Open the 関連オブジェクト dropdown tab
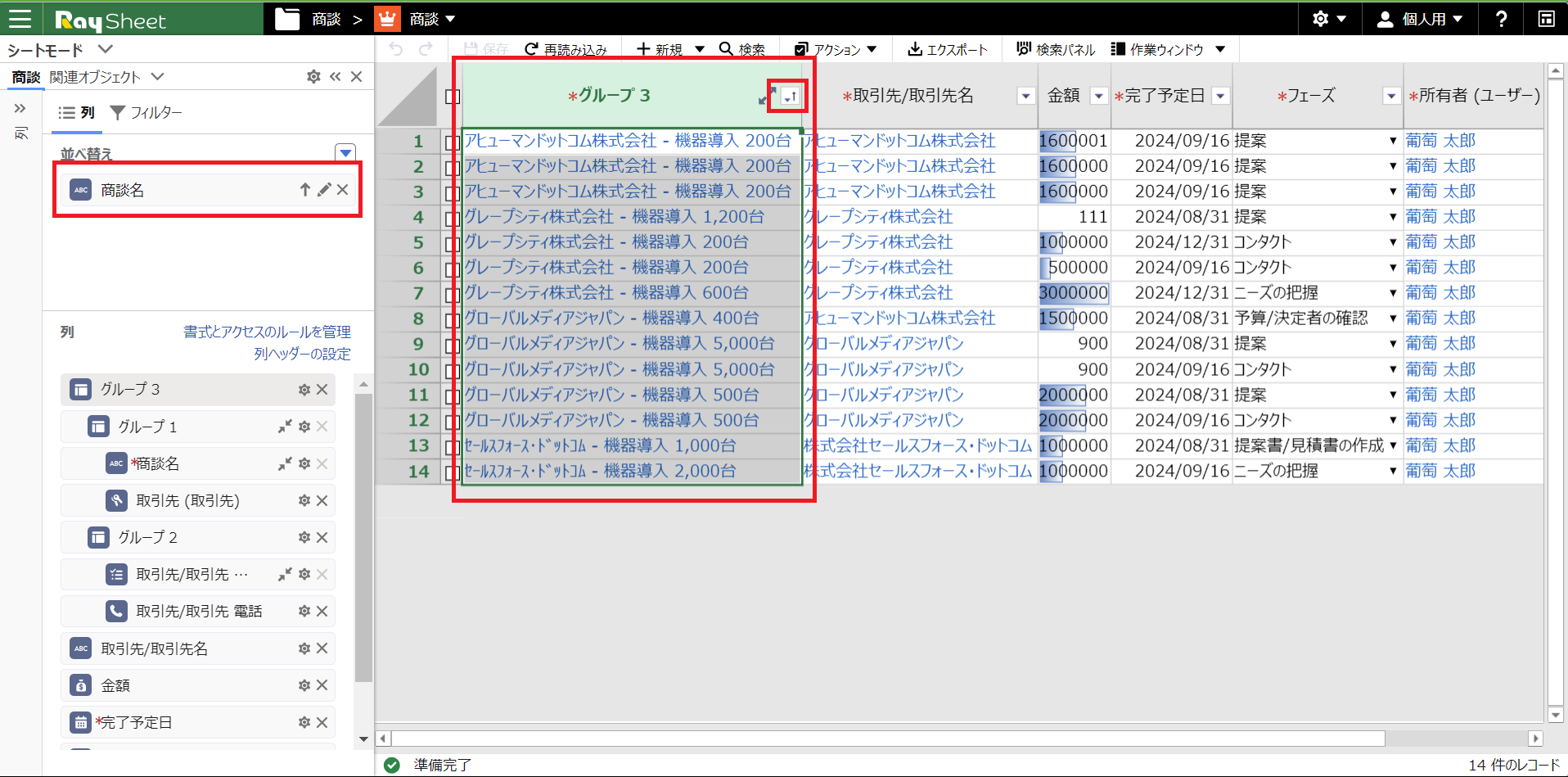This screenshot has height=777, width=1568. pyautogui.click(x=106, y=77)
